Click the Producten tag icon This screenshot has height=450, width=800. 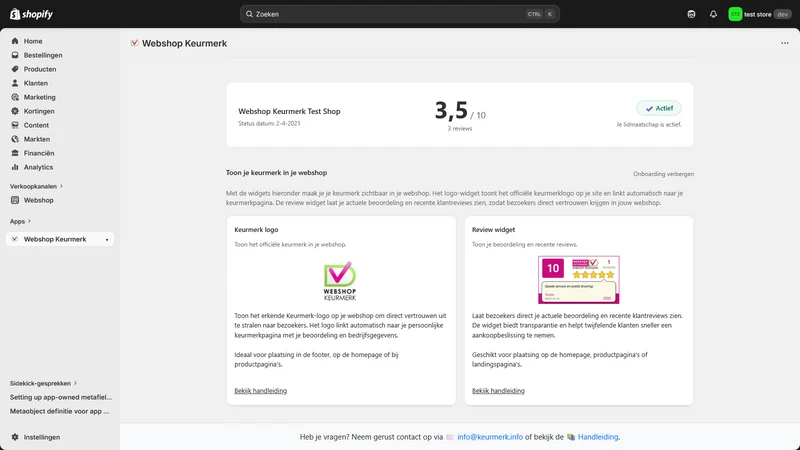click(15, 69)
